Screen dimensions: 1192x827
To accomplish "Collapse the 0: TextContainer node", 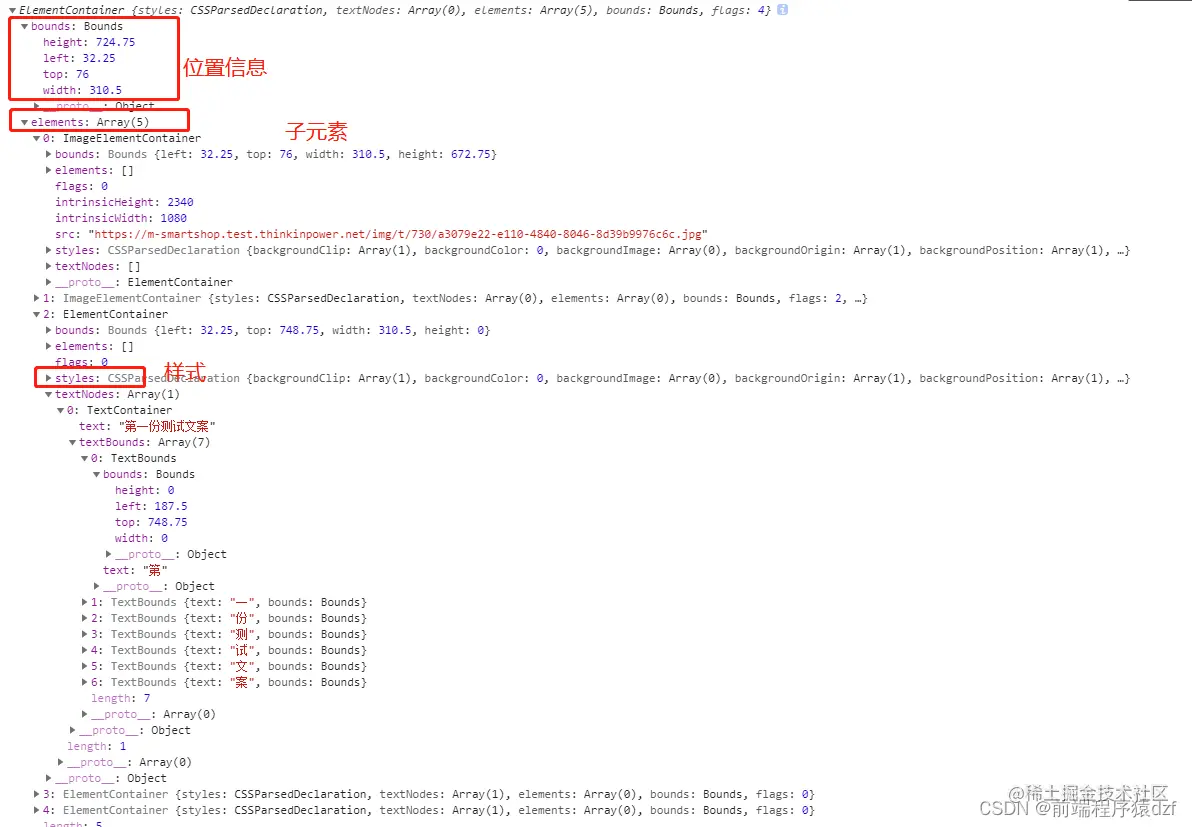I will click(61, 410).
